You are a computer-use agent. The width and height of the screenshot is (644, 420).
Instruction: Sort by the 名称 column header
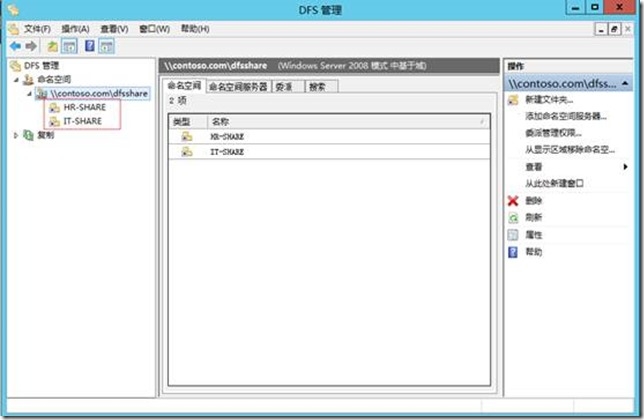click(349, 122)
